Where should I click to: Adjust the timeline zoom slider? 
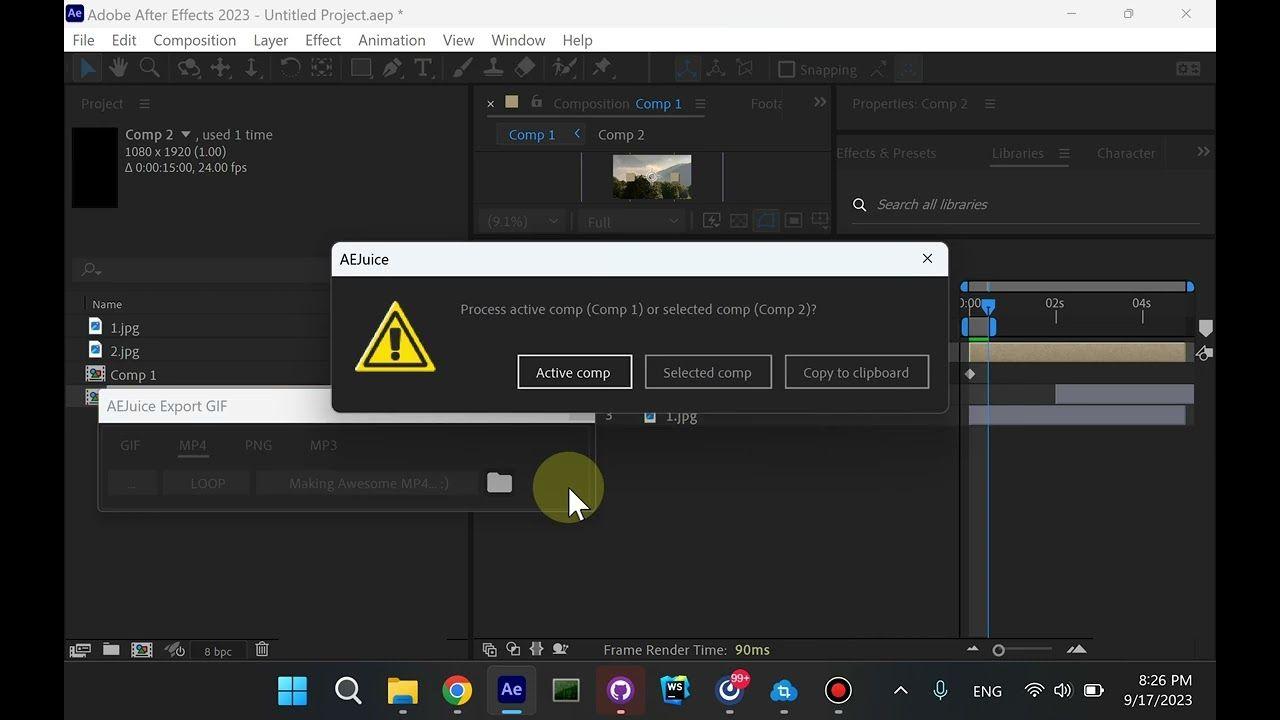998,650
